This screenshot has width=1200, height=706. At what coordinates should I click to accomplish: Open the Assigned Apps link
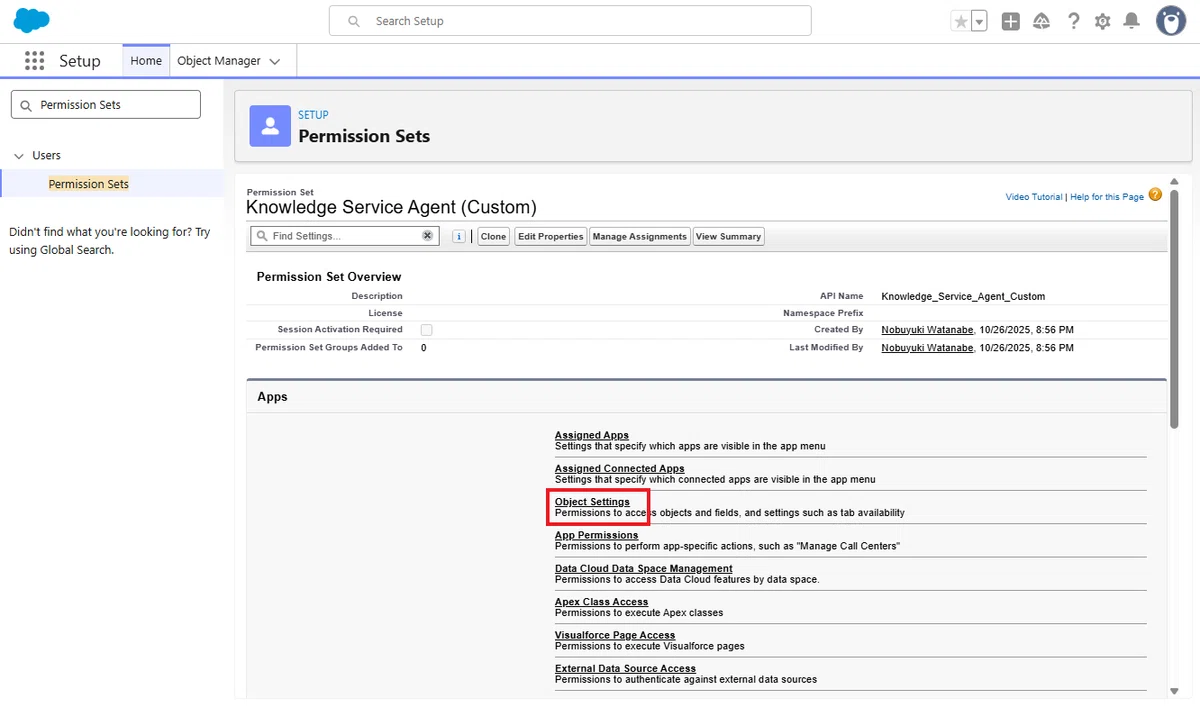point(592,435)
